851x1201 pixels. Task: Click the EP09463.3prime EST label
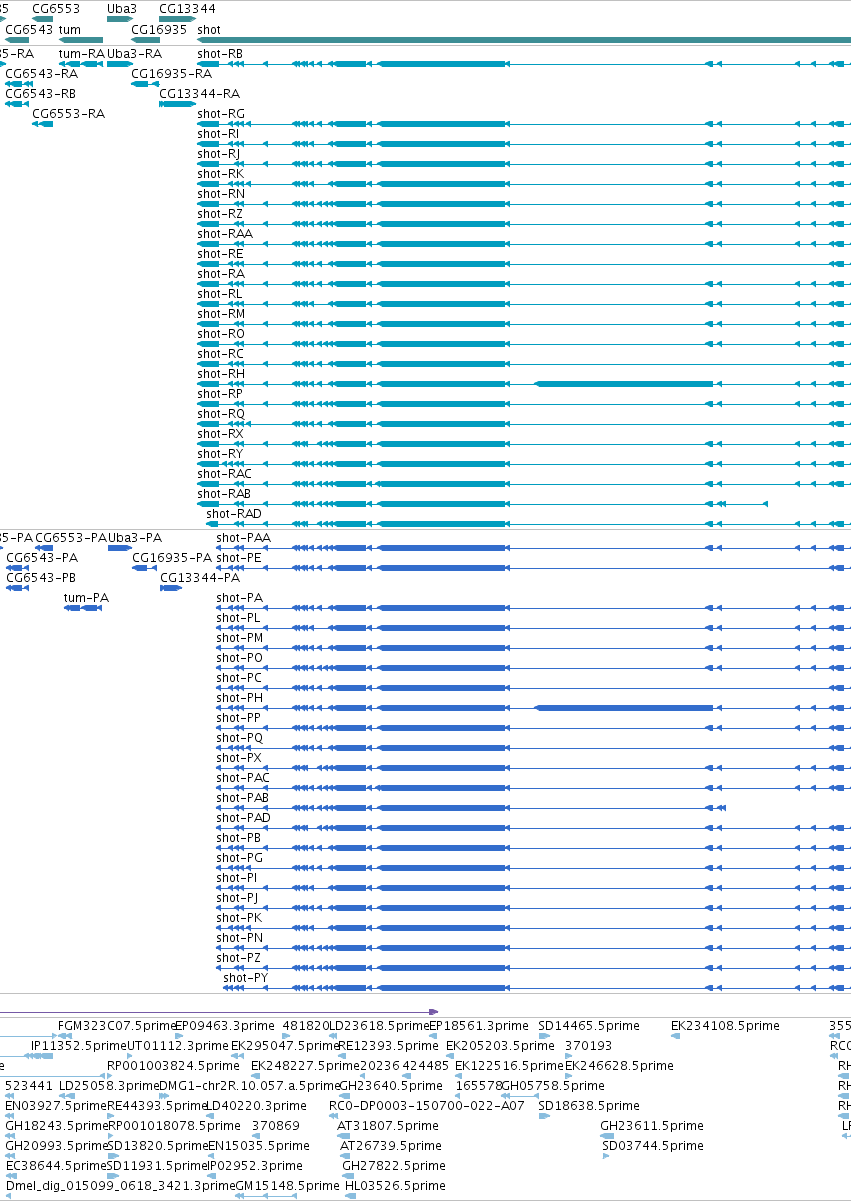(223, 1025)
